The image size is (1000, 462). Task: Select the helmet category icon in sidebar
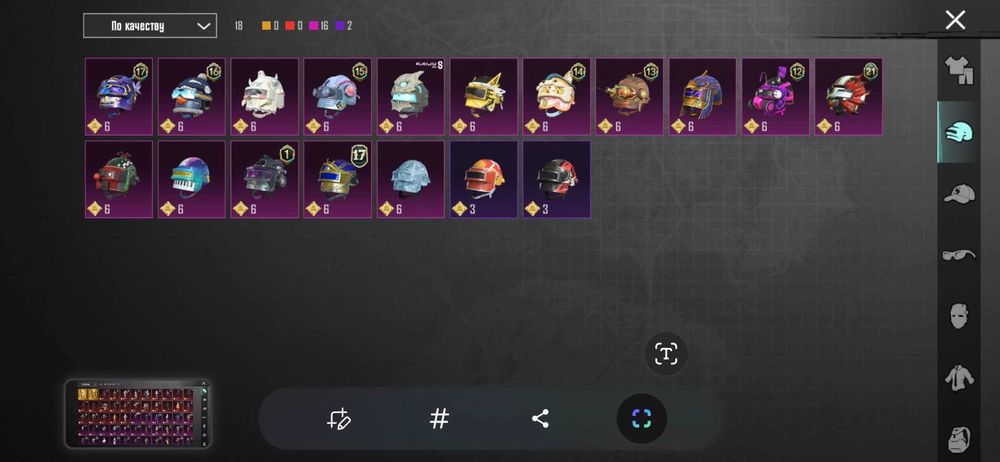click(x=959, y=132)
